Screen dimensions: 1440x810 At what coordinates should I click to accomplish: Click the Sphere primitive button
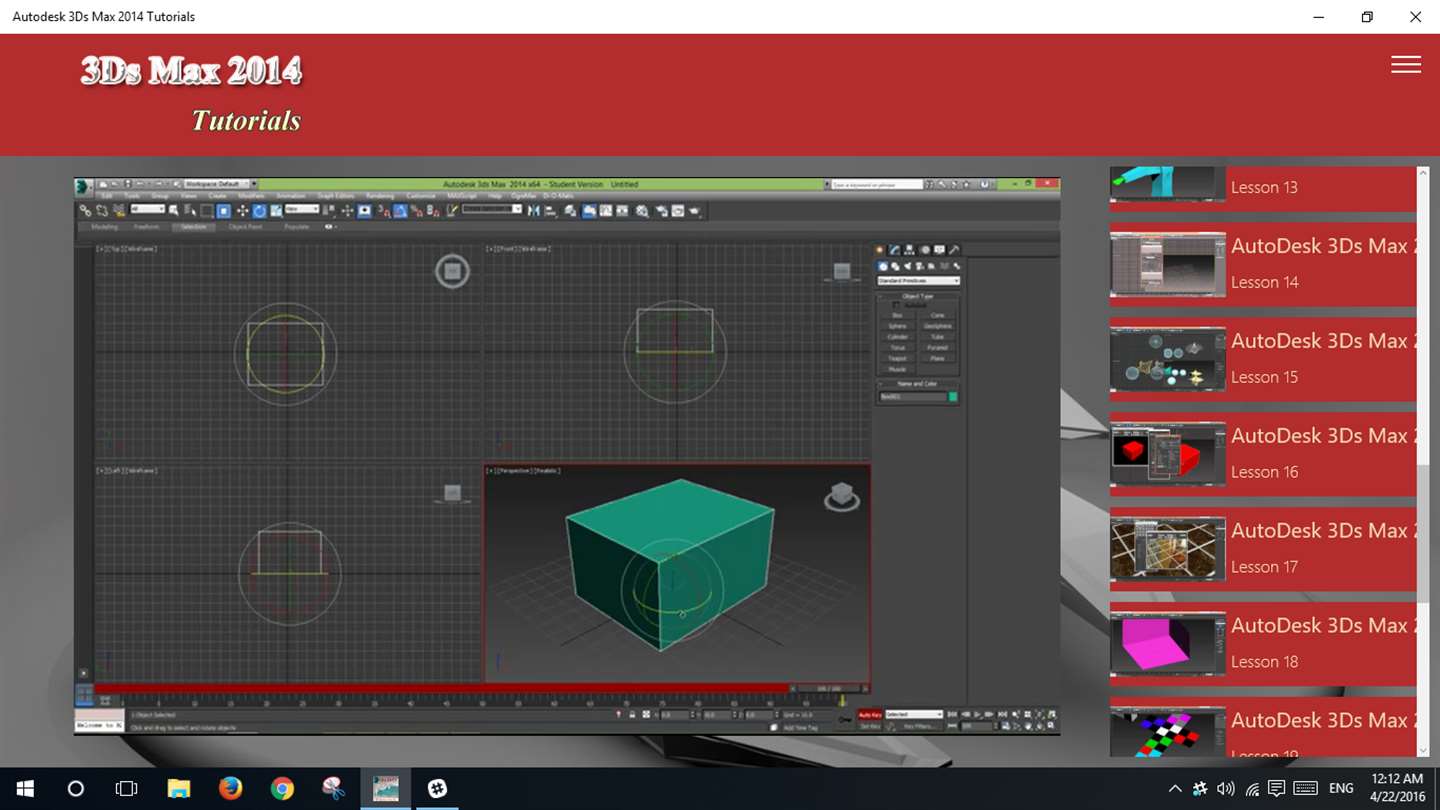click(x=897, y=327)
